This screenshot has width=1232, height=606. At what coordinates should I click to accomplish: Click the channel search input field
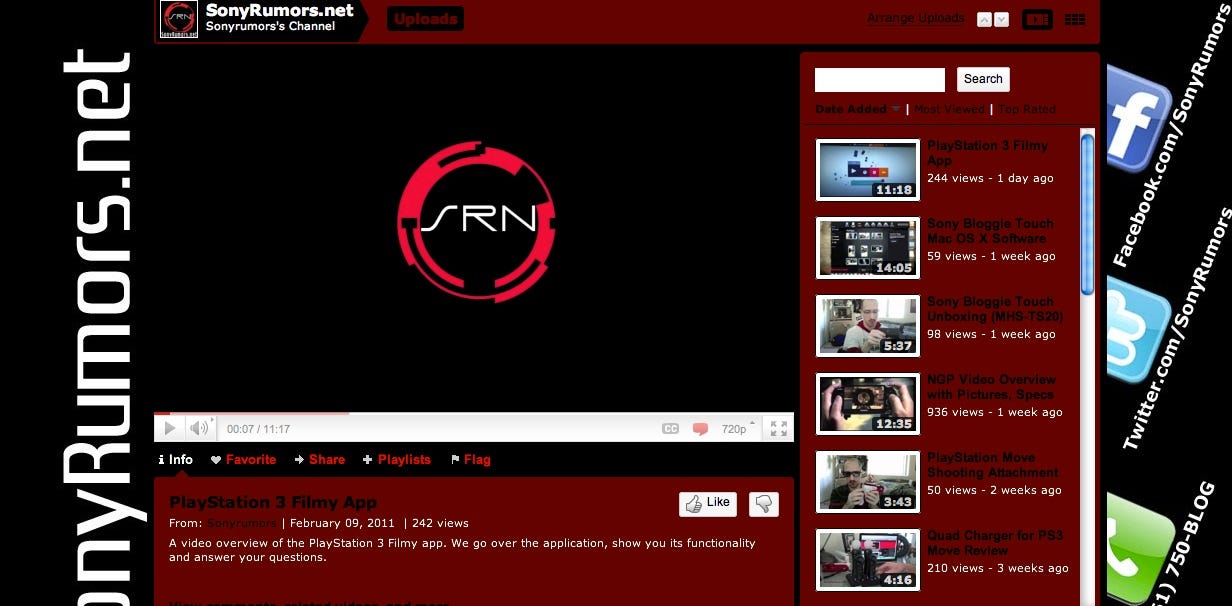[880, 80]
